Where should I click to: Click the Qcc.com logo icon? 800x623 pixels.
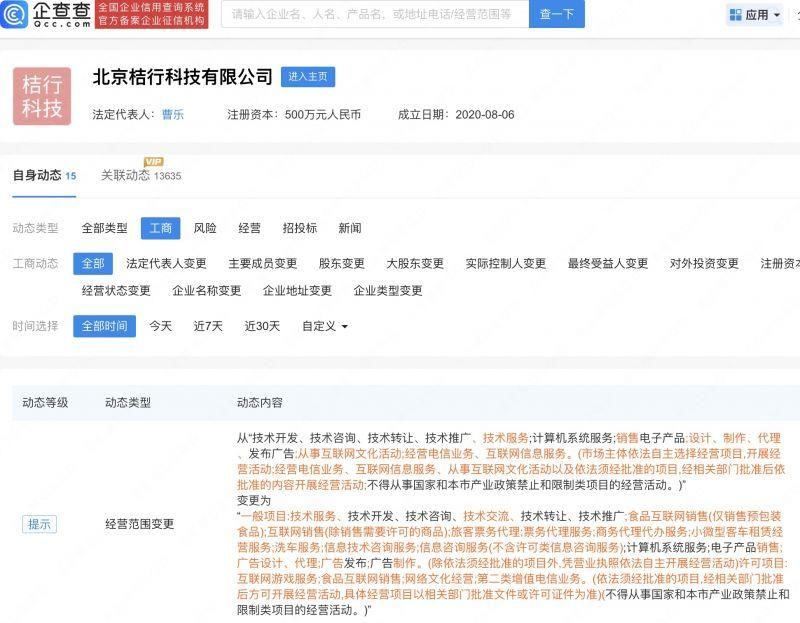(14, 14)
